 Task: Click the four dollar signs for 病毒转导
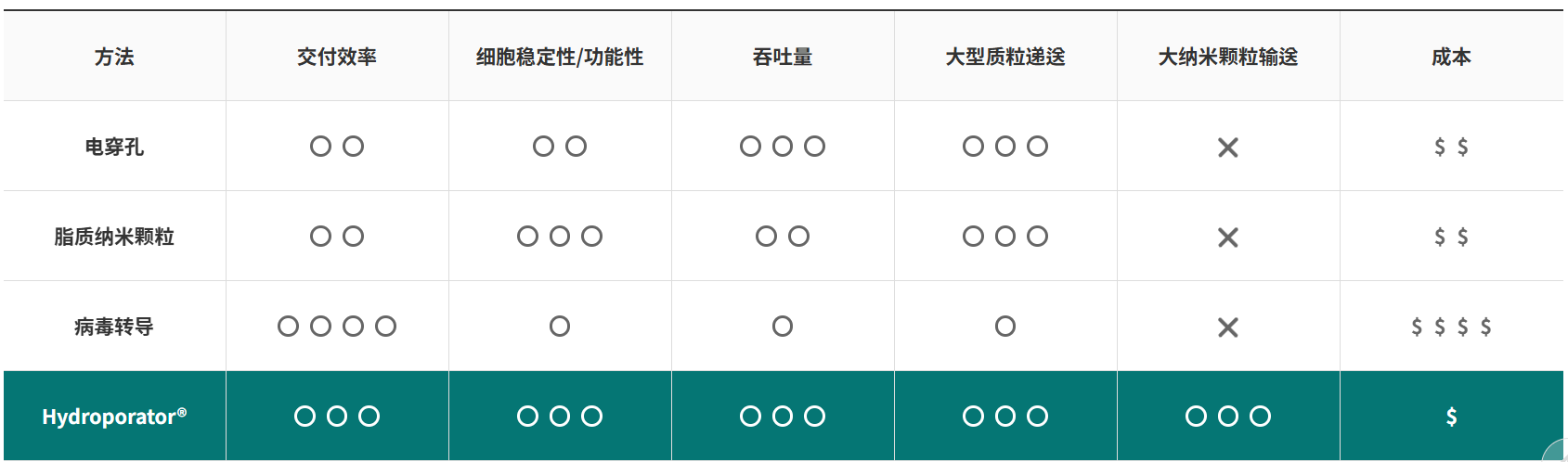pos(1451,327)
